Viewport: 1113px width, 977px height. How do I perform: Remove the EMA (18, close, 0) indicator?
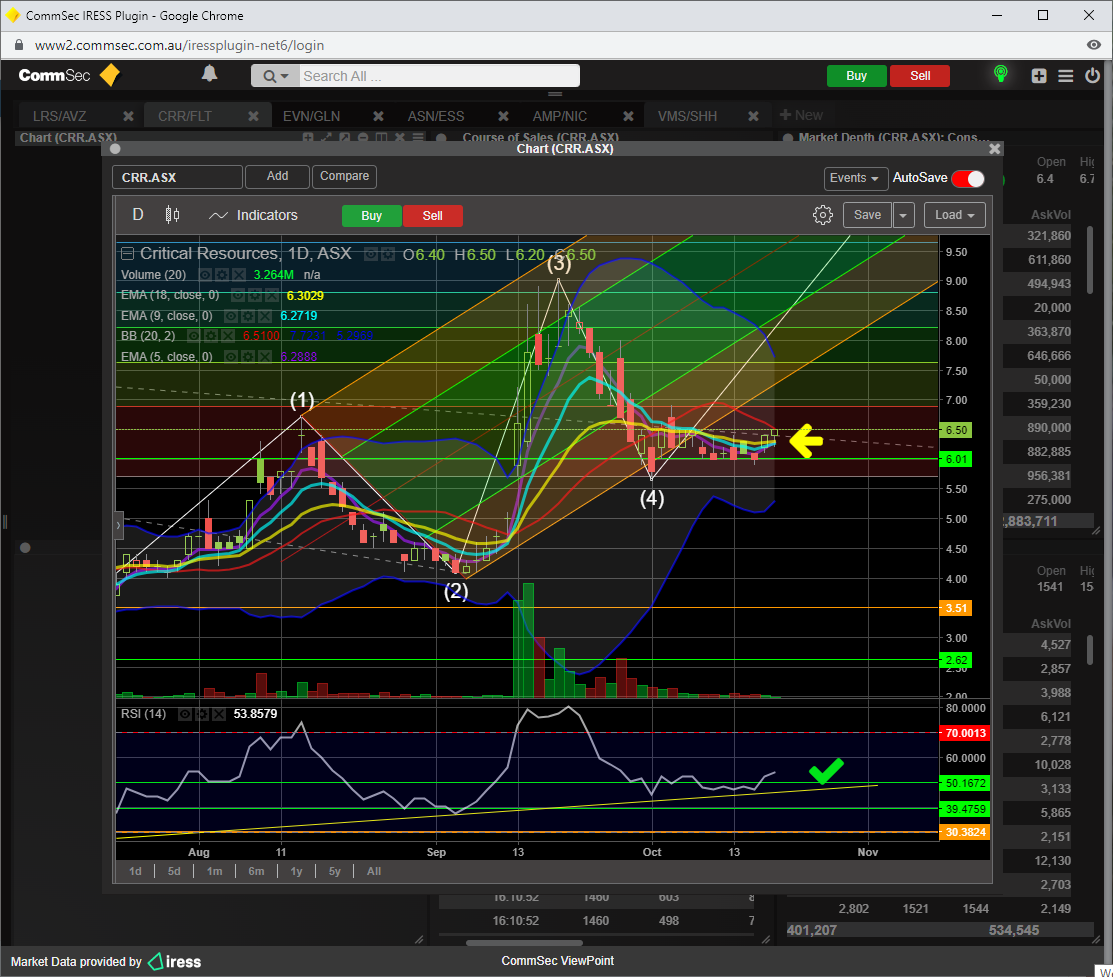(272, 295)
